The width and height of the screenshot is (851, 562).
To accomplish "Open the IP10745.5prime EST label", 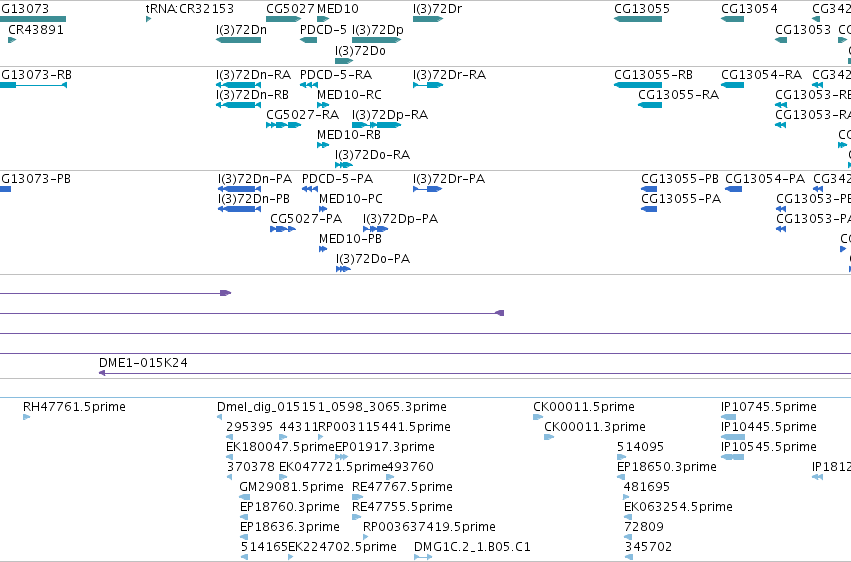I will click(x=769, y=407).
